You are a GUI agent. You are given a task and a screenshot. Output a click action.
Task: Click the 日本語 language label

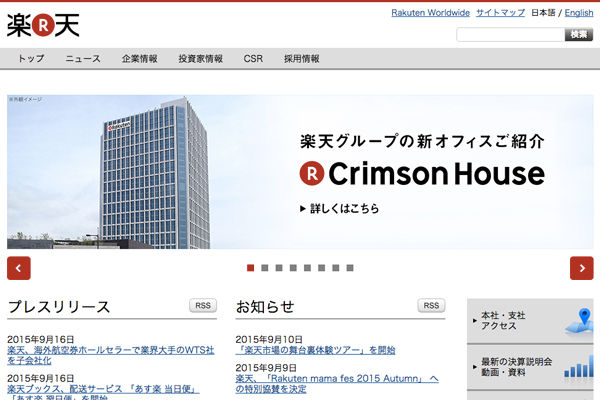click(543, 13)
